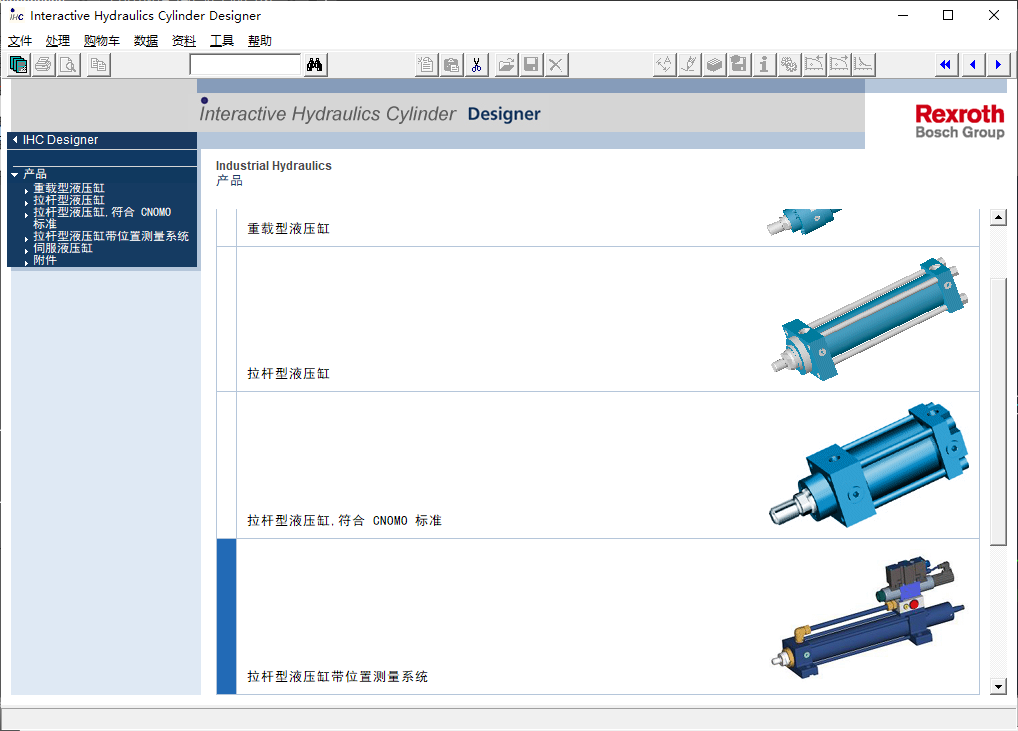Open the 文件 menu
The image size is (1018, 731).
(20, 41)
